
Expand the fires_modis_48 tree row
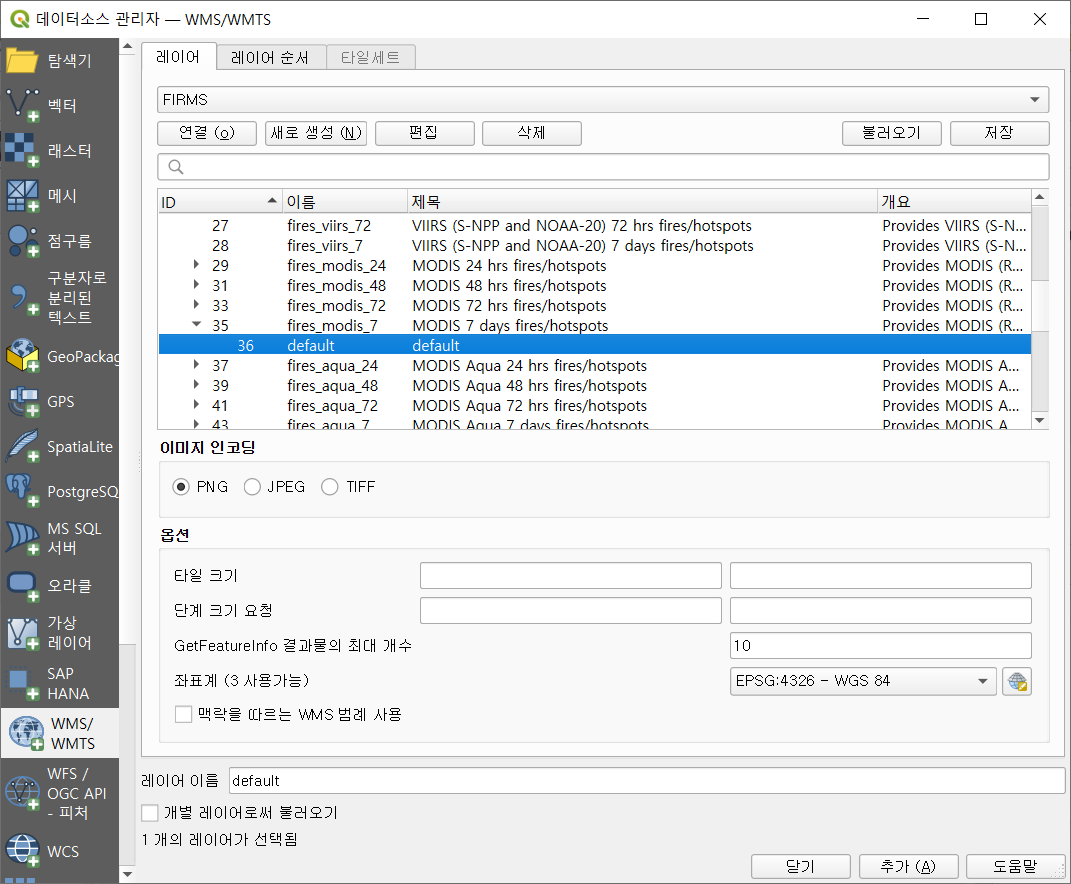196,284
